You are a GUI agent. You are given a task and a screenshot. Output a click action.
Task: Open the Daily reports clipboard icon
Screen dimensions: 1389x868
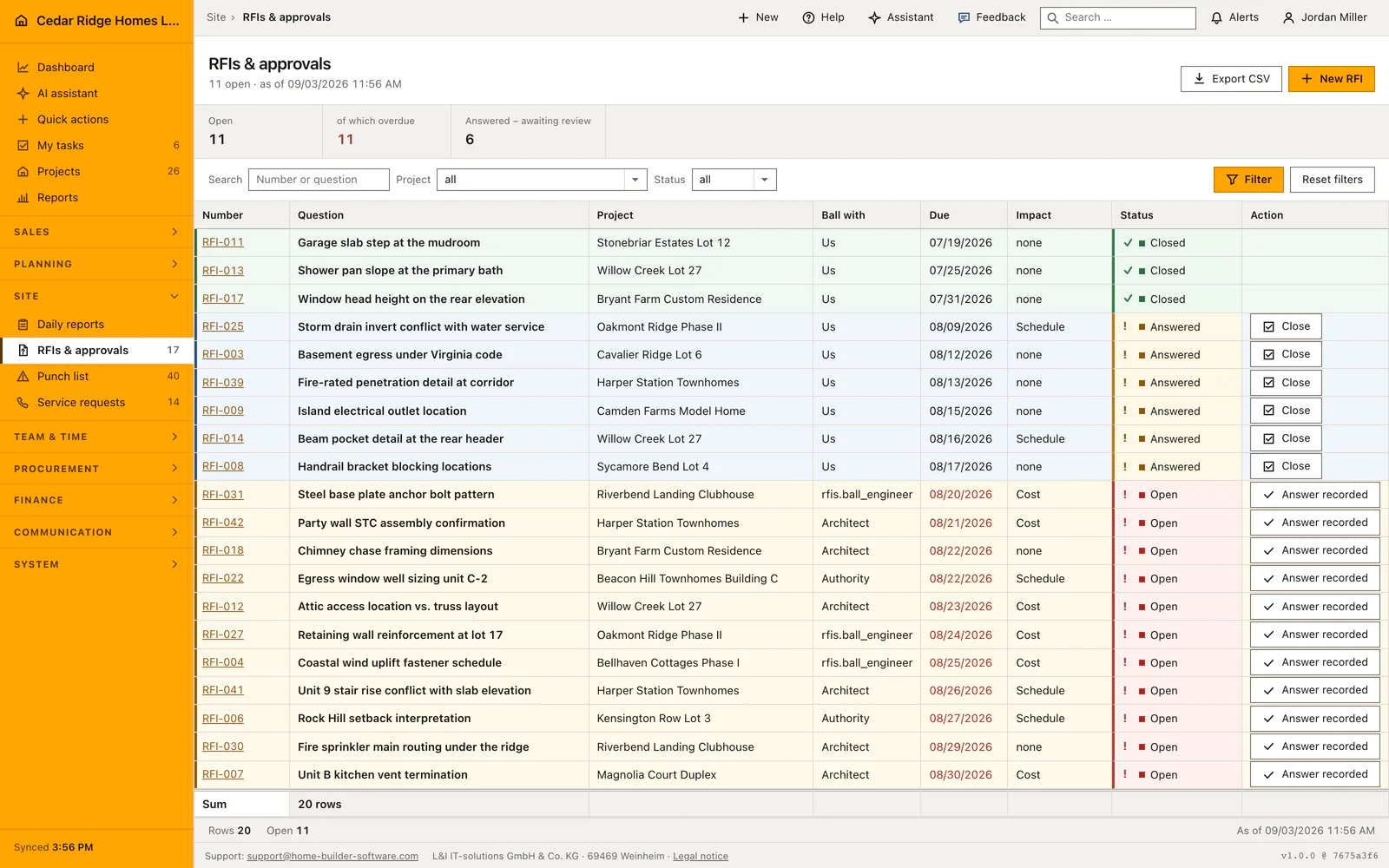[x=23, y=325]
